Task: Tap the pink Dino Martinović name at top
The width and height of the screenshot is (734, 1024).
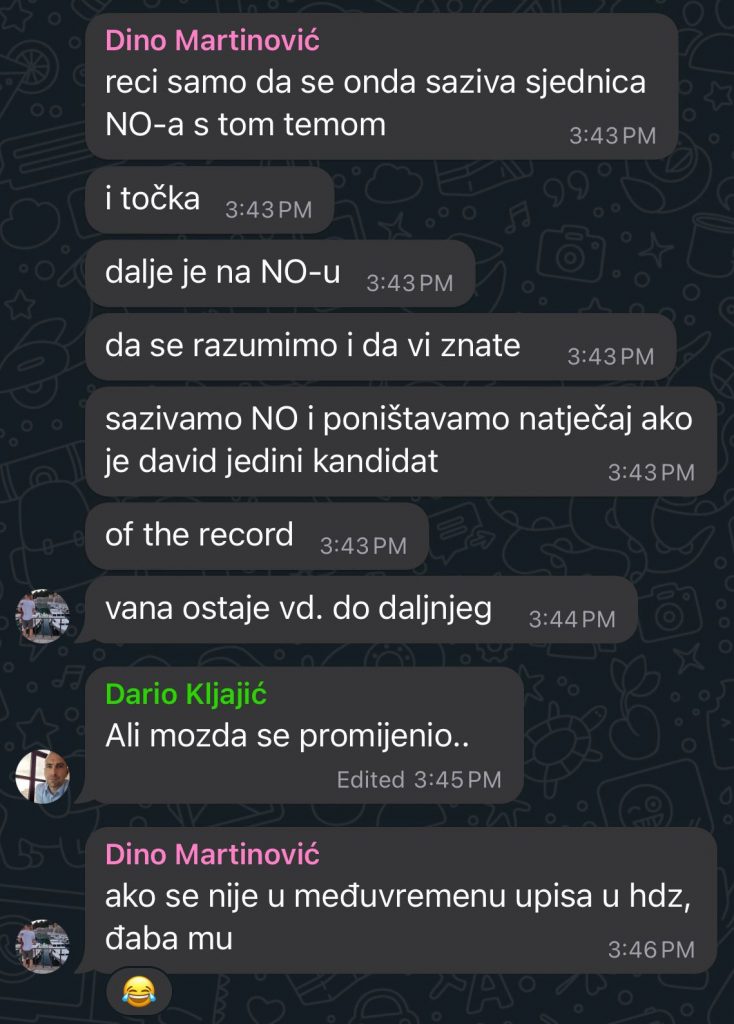Action: [212, 40]
